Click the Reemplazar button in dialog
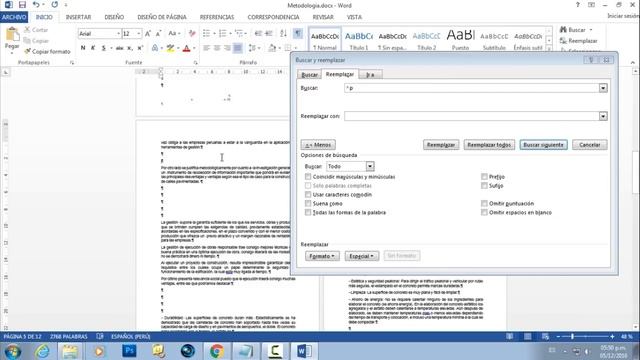640x360 pixels. pos(441,145)
